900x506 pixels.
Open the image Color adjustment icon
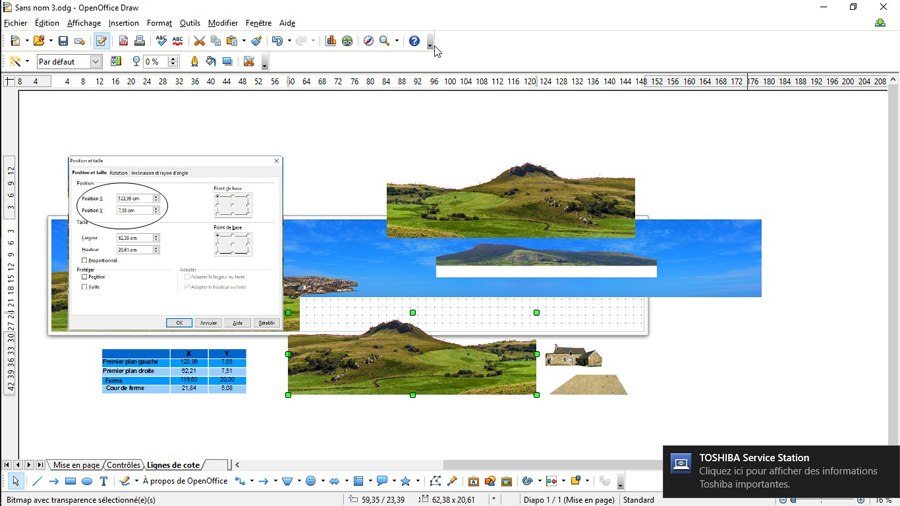116,62
